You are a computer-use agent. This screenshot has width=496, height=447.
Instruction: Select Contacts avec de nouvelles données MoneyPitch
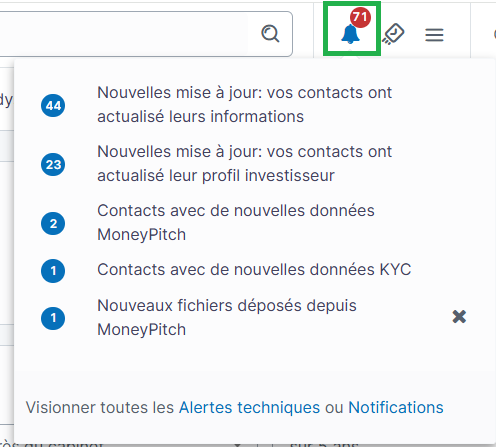point(236,223)
